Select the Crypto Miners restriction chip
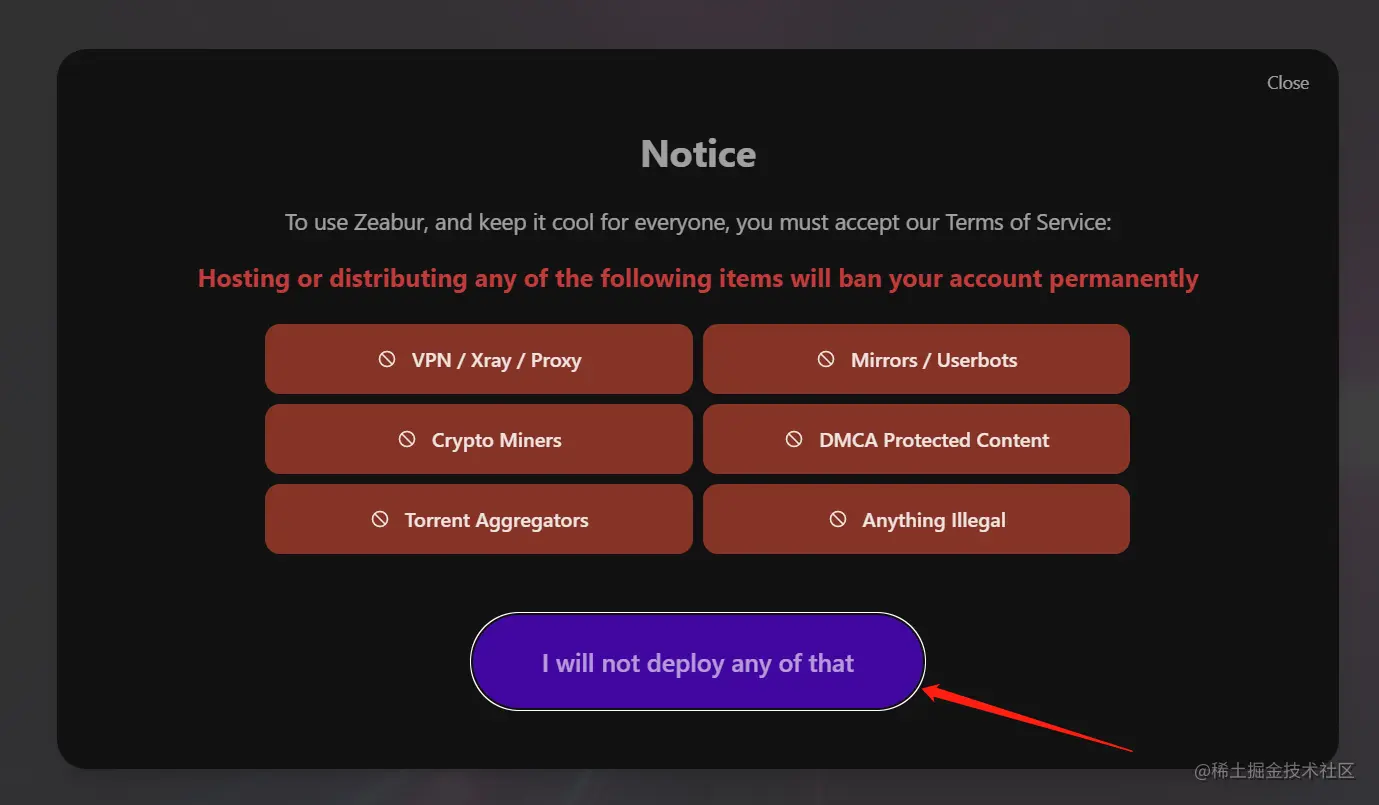1379x805 pixels. click(x=479, y=439)
